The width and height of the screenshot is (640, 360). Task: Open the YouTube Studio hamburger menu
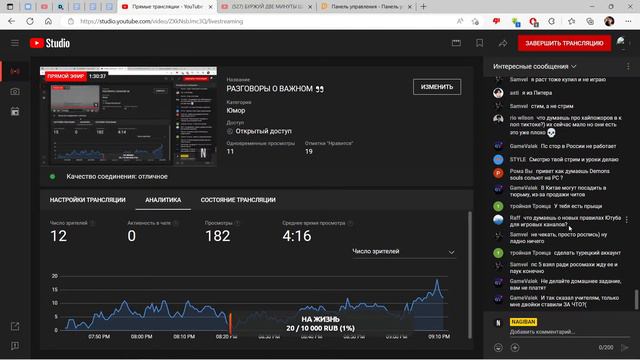[15, 43]
